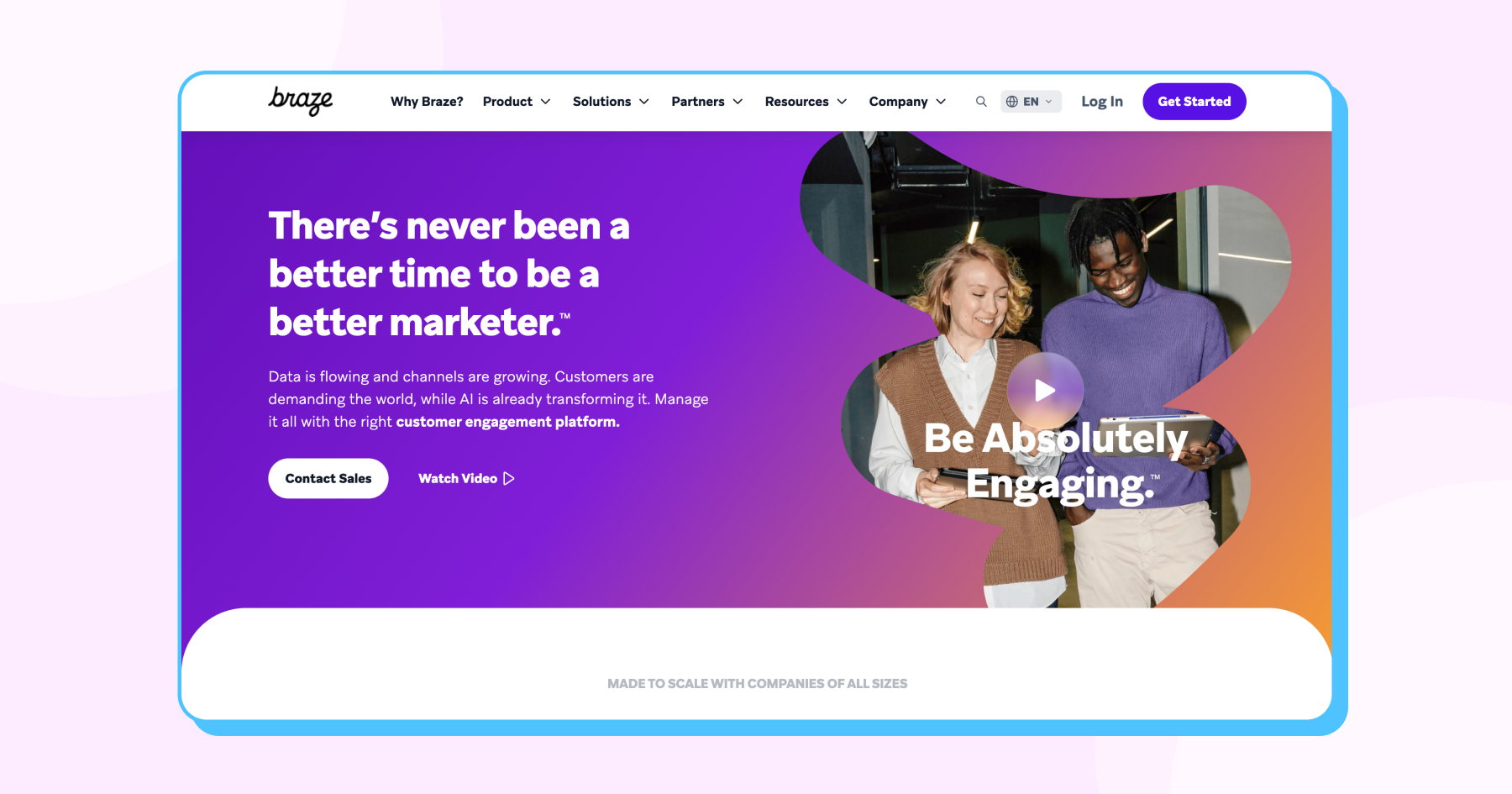
Task: Open the search magnifier icon
Action: point(981,102)
